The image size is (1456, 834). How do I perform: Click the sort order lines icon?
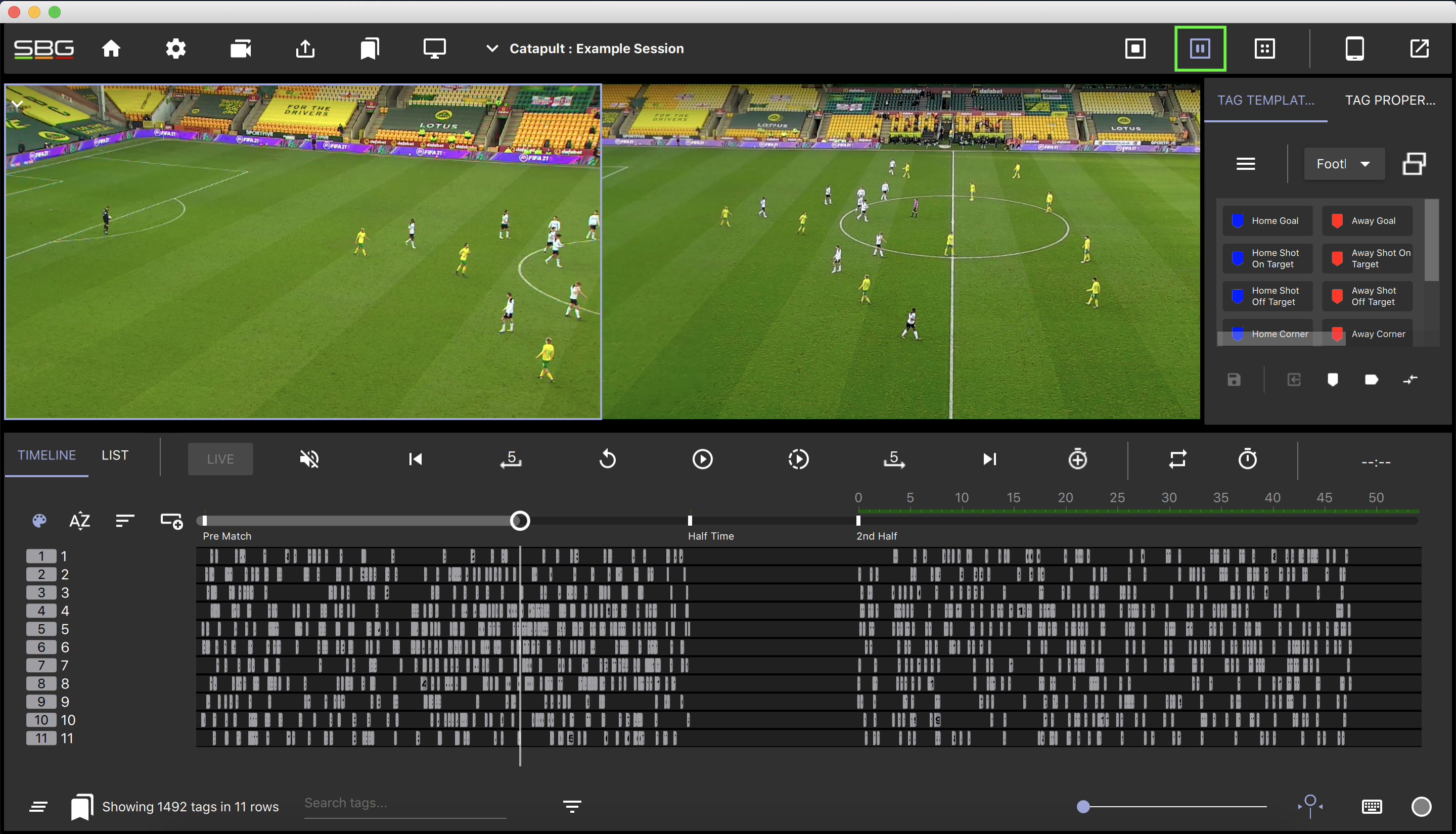tap(125, 521)
